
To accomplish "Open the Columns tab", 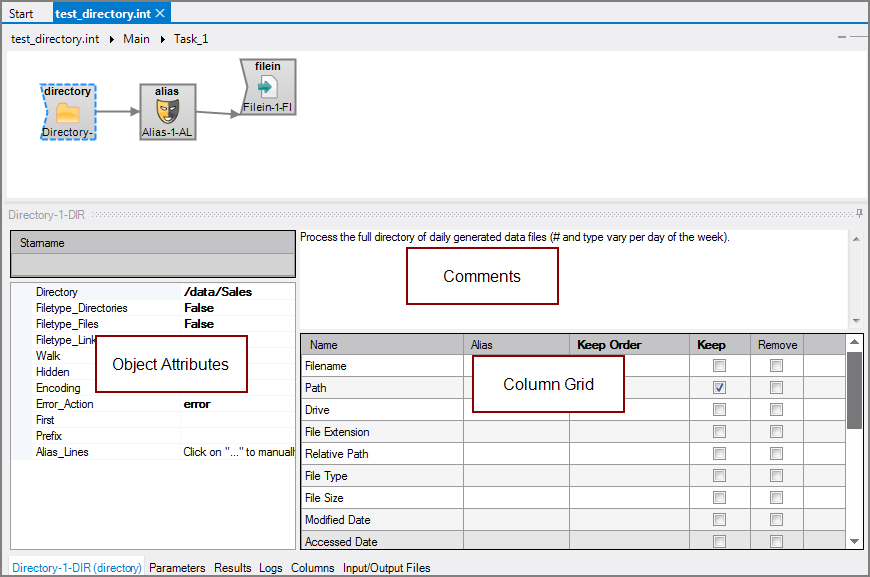I will pyautogui.click(x=312, y=568).
